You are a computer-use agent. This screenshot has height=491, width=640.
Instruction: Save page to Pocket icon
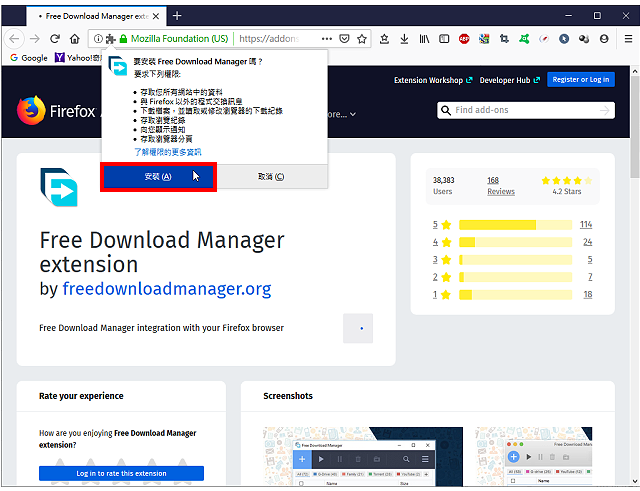[344, 39]
